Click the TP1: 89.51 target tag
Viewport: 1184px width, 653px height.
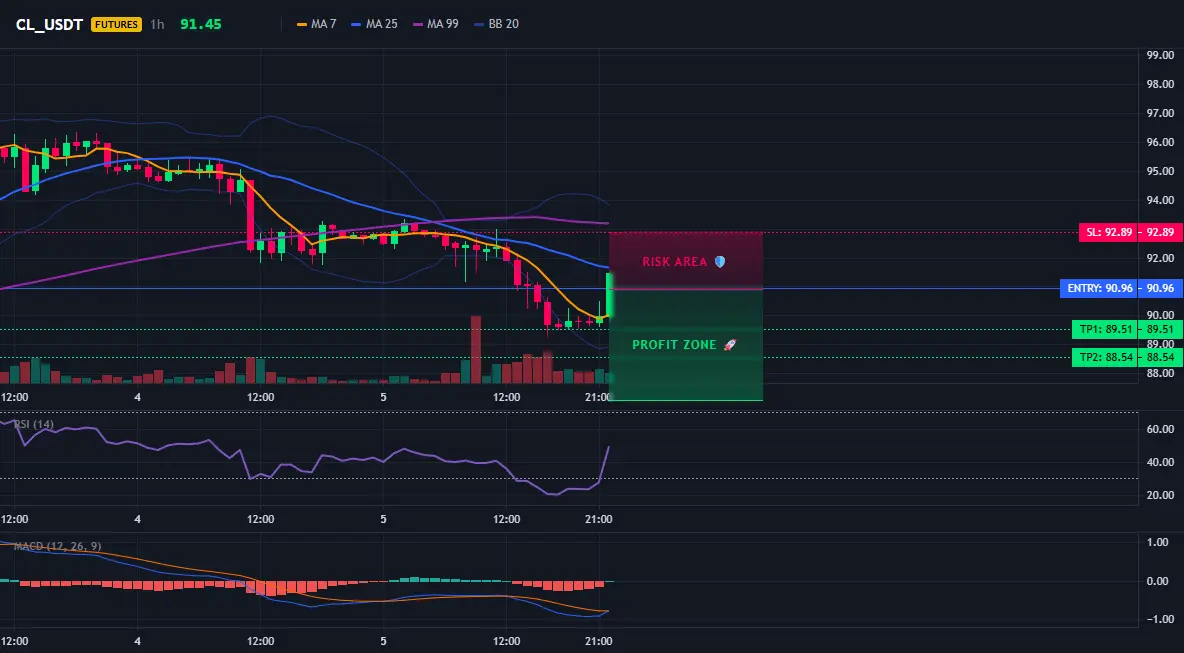tap(1105, 329)
